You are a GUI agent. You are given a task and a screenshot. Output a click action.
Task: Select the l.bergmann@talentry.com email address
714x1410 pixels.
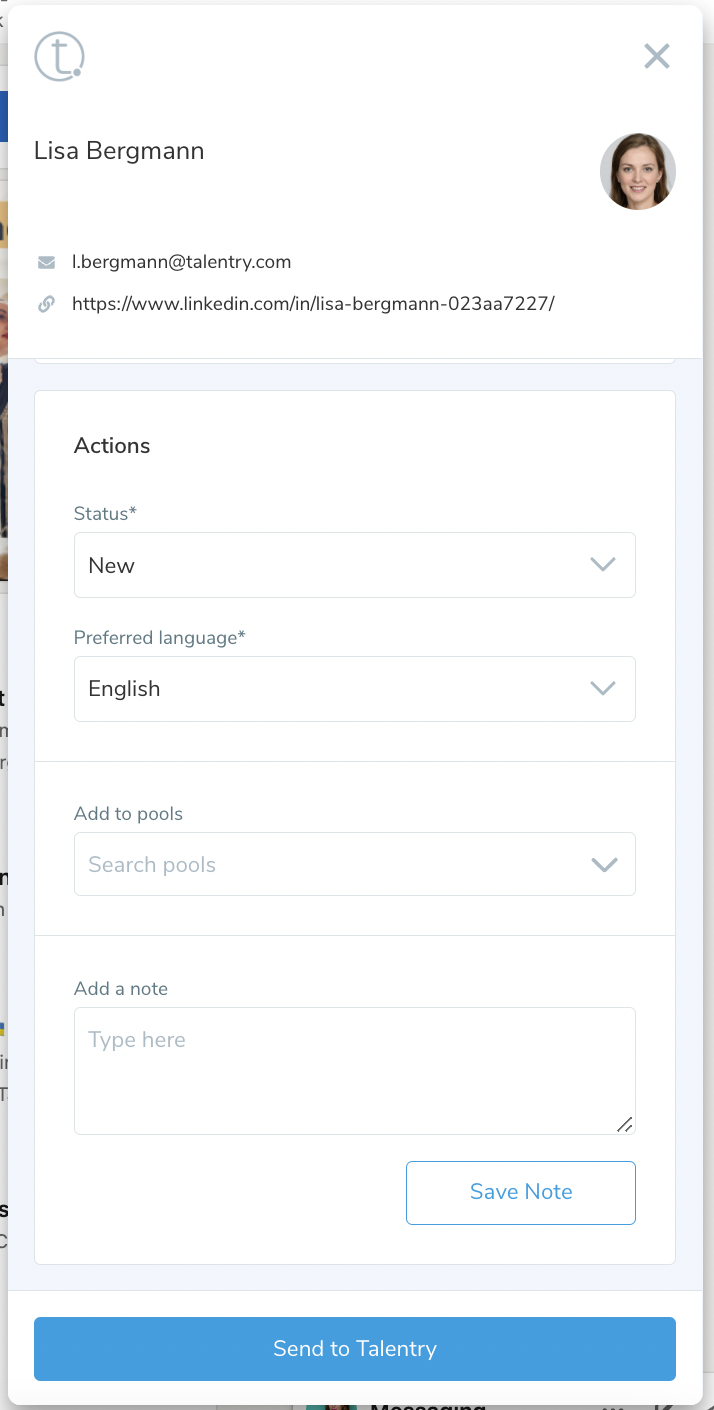point(181,262)
